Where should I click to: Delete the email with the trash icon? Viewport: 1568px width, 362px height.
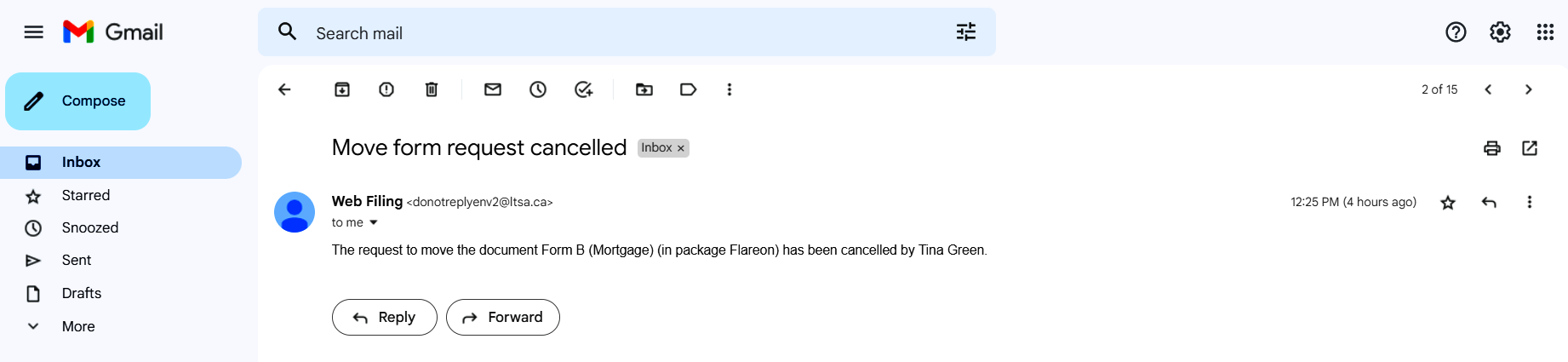point(432,89)
